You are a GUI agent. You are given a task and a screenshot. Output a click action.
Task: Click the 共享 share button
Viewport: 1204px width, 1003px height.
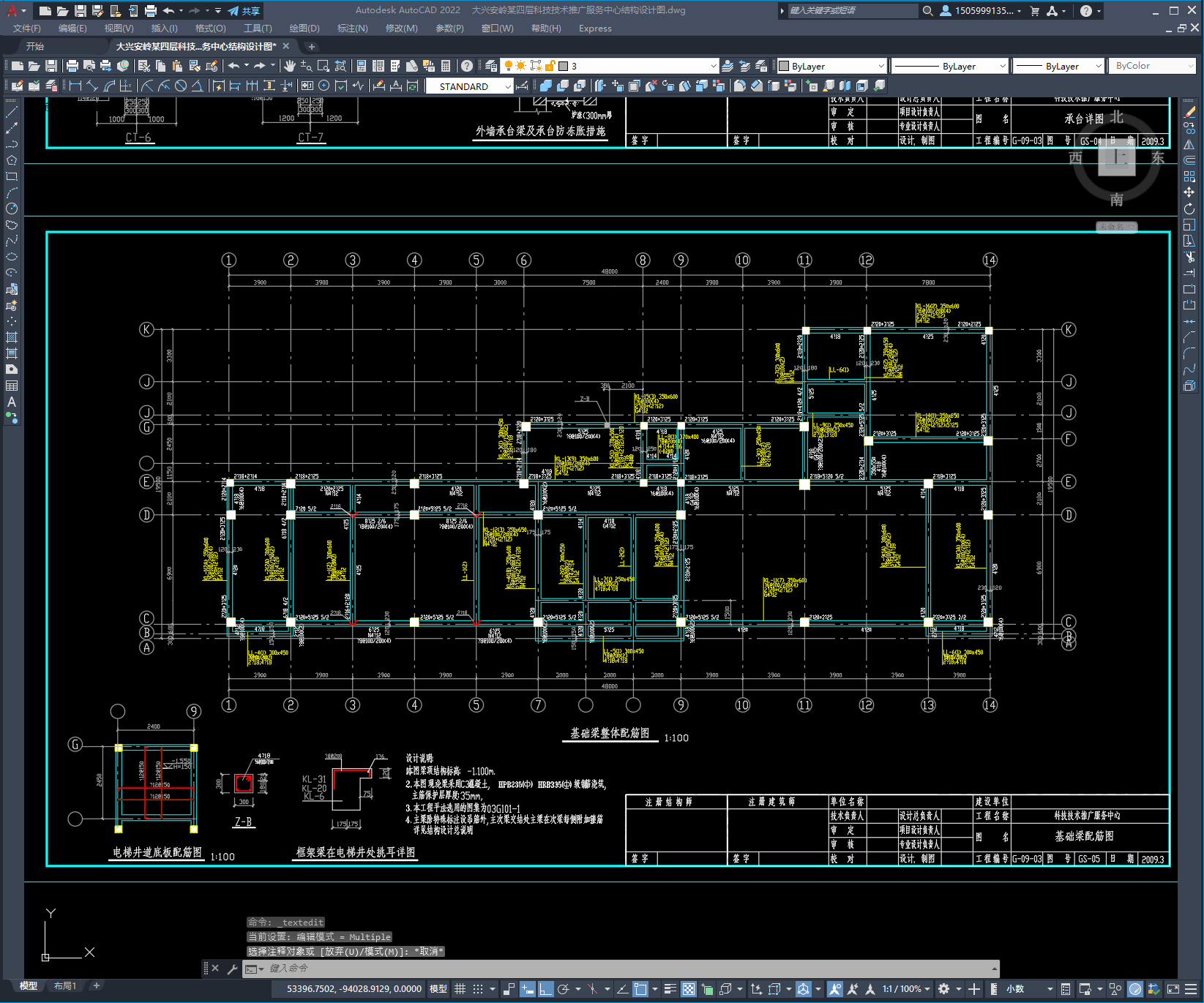tap(244, 11)
